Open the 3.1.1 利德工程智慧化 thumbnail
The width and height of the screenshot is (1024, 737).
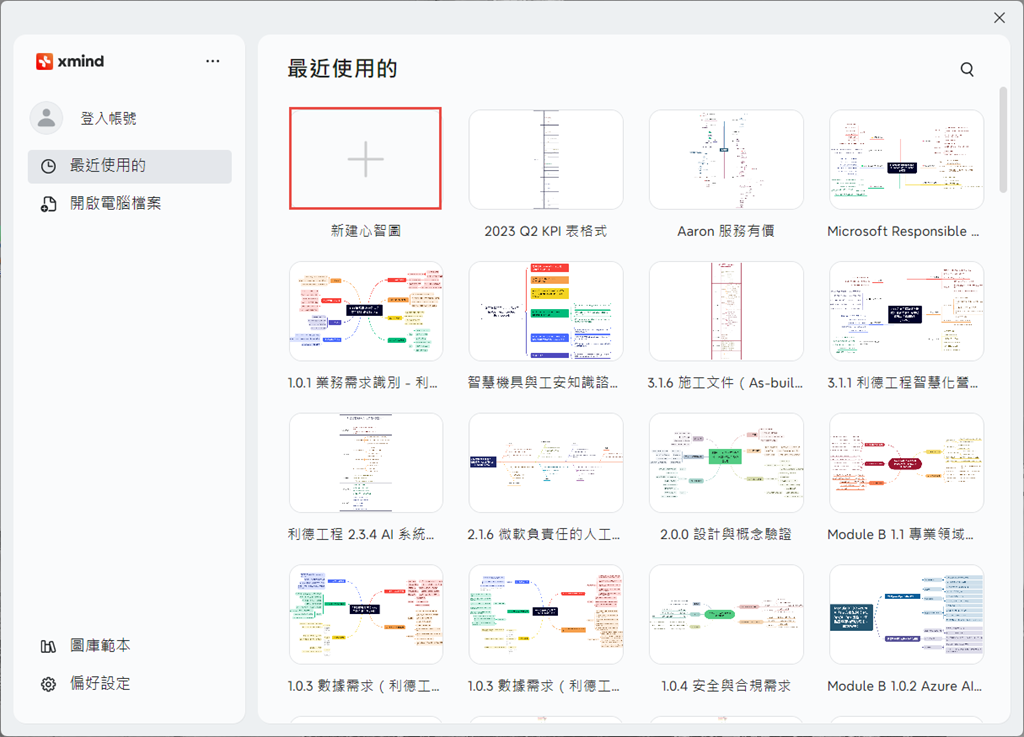[906, 311]
